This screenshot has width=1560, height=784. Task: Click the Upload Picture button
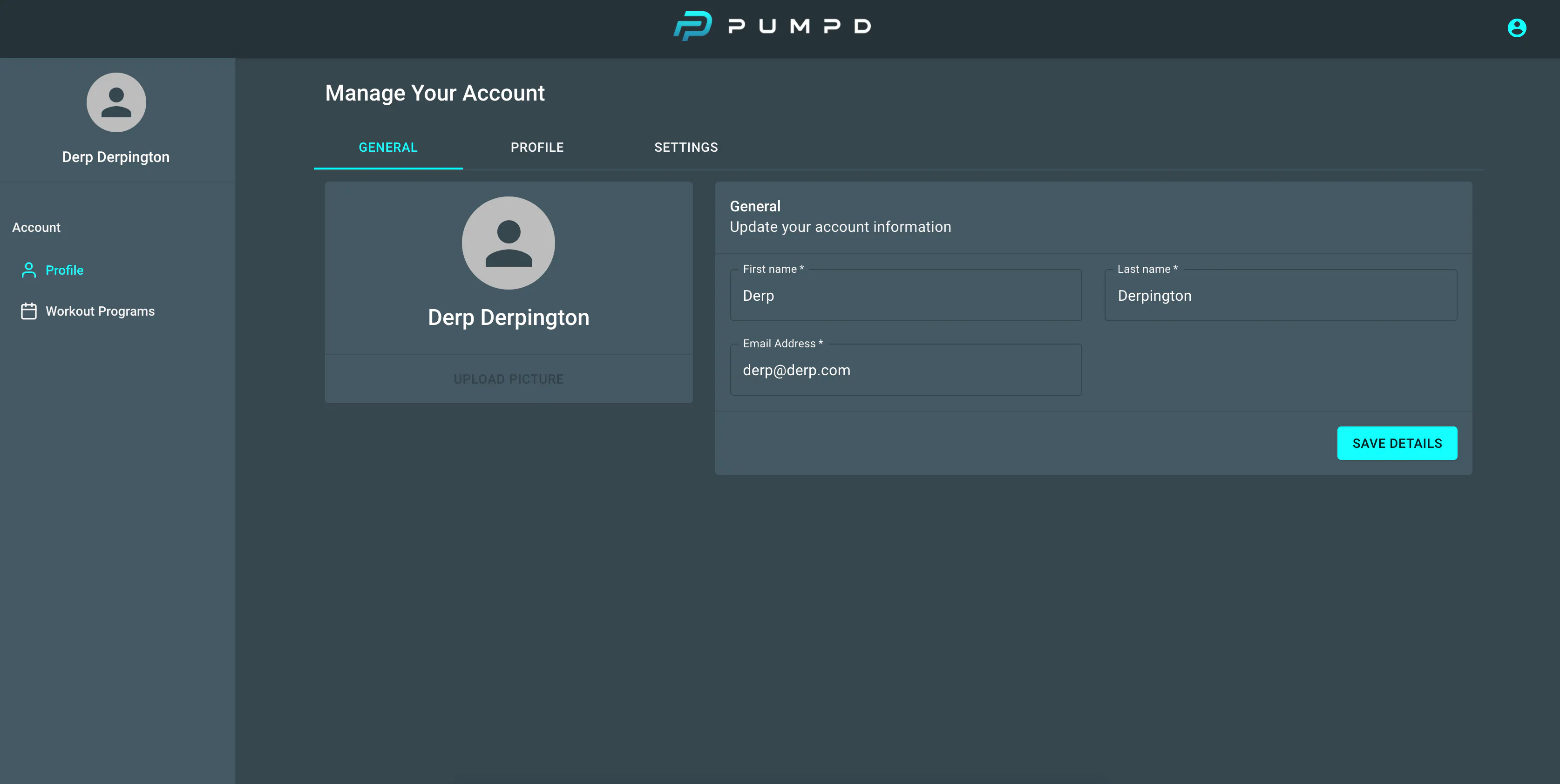[508, 379]
